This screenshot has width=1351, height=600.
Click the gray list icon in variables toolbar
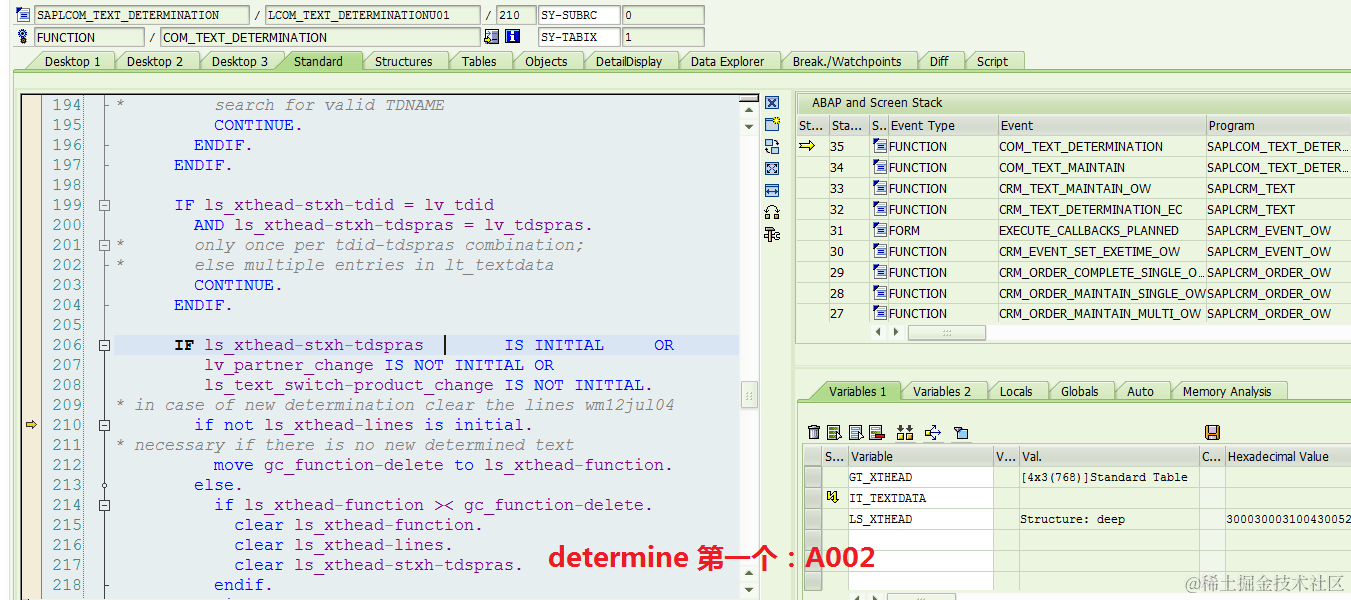click(x=856, y=432)
